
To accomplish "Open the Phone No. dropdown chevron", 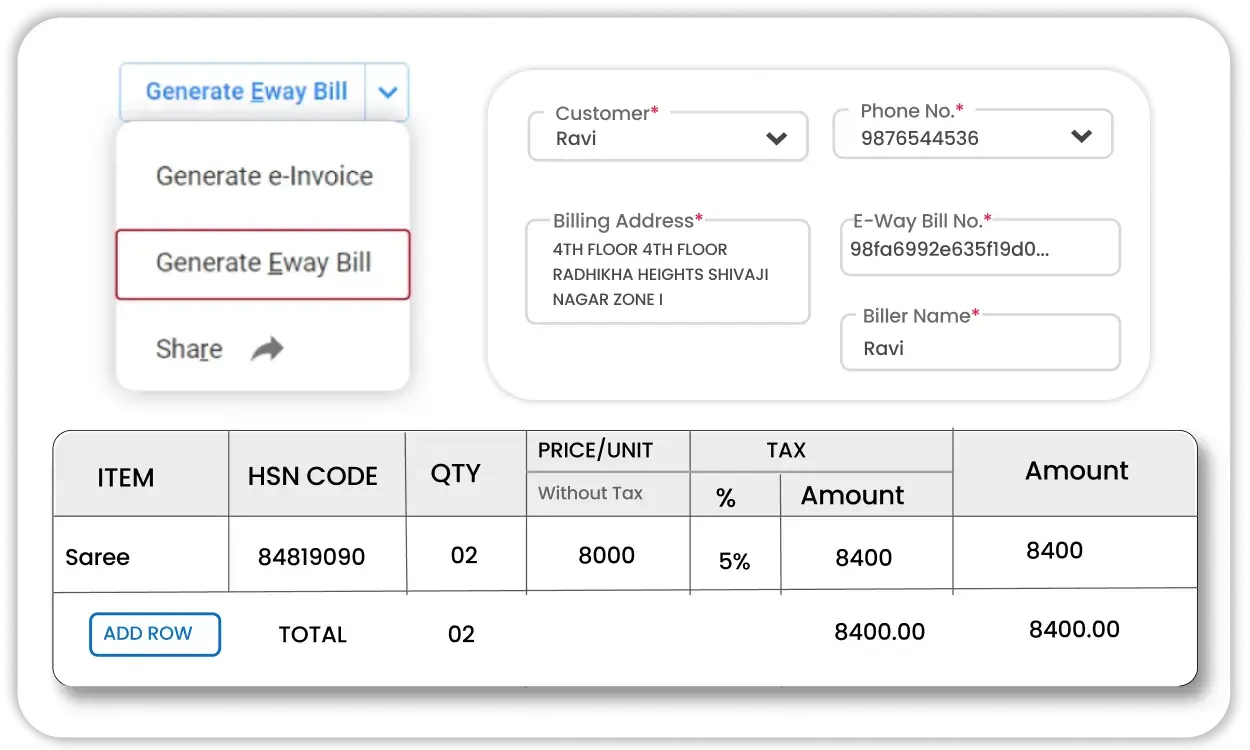I will [1081, 137].
